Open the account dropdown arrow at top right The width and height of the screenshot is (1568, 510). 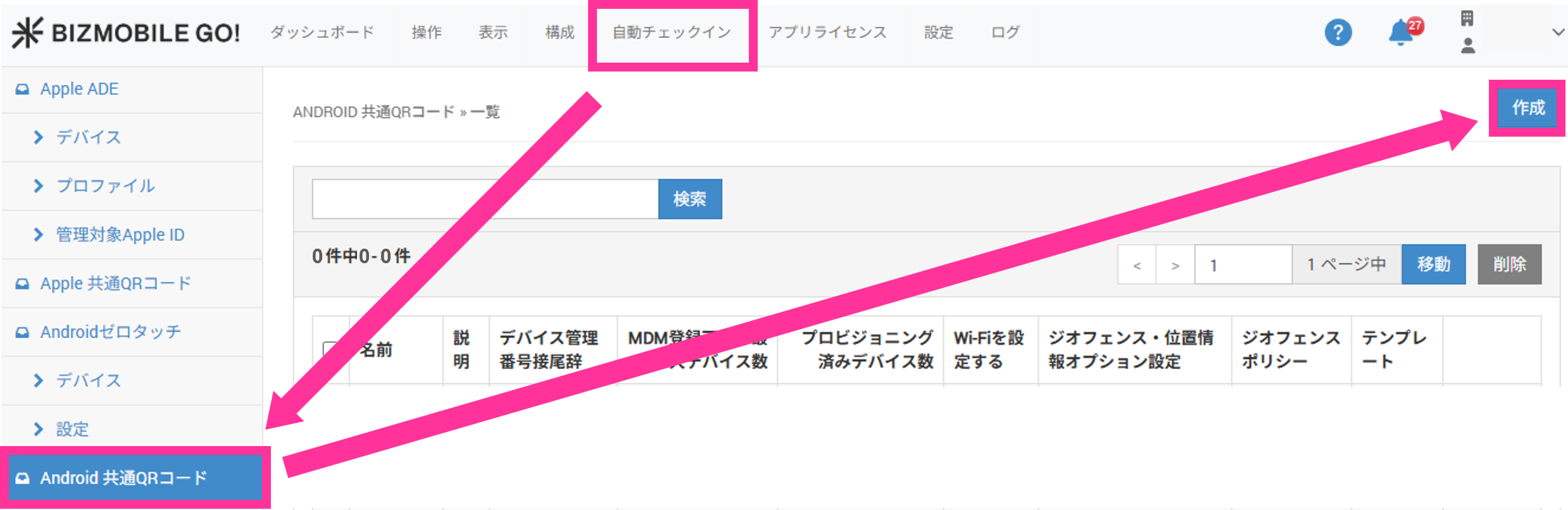1557,32
